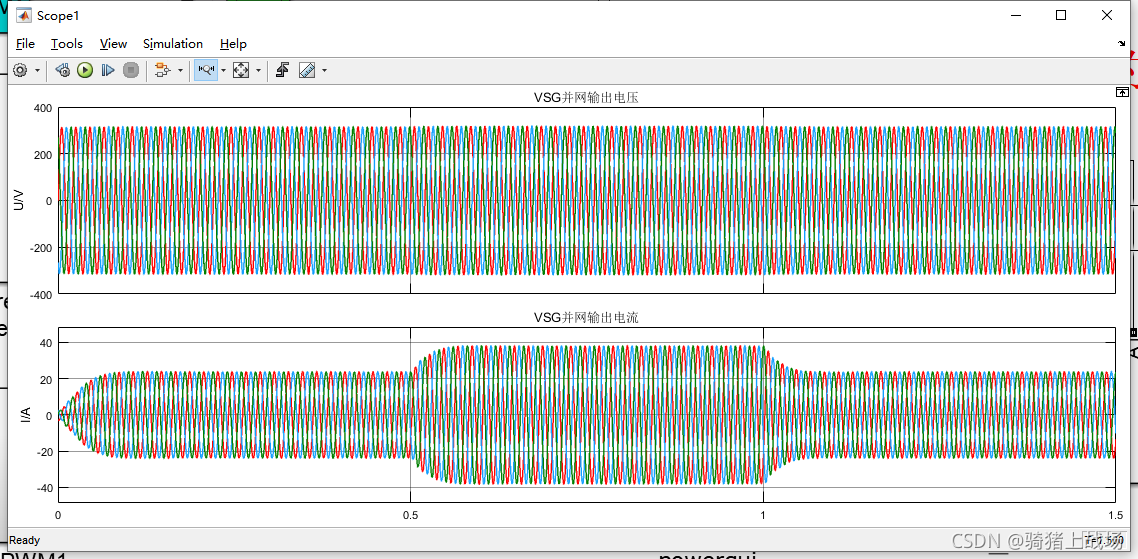Open the Simulation menu

(x=173, y=44)
